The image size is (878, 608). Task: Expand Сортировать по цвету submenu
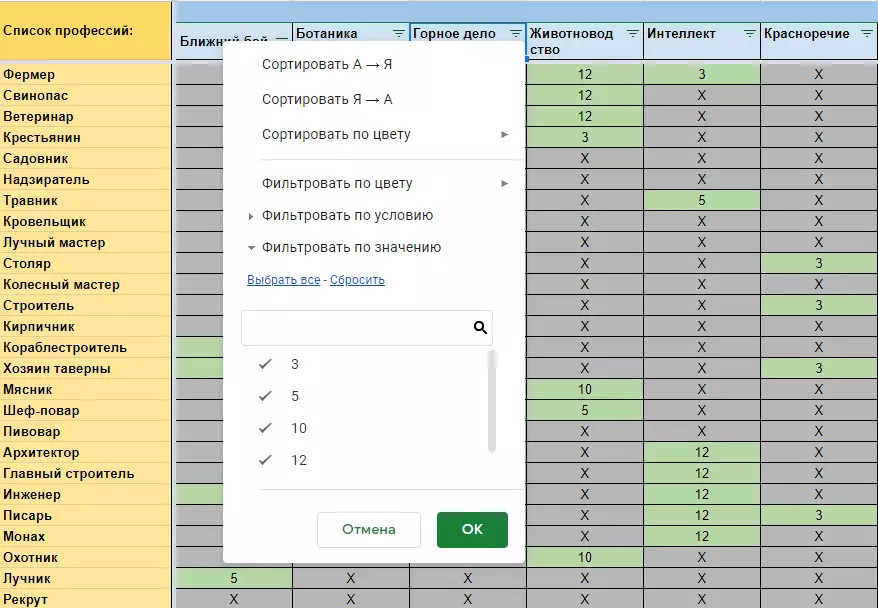pyautogui.click(x=505, y=134)
